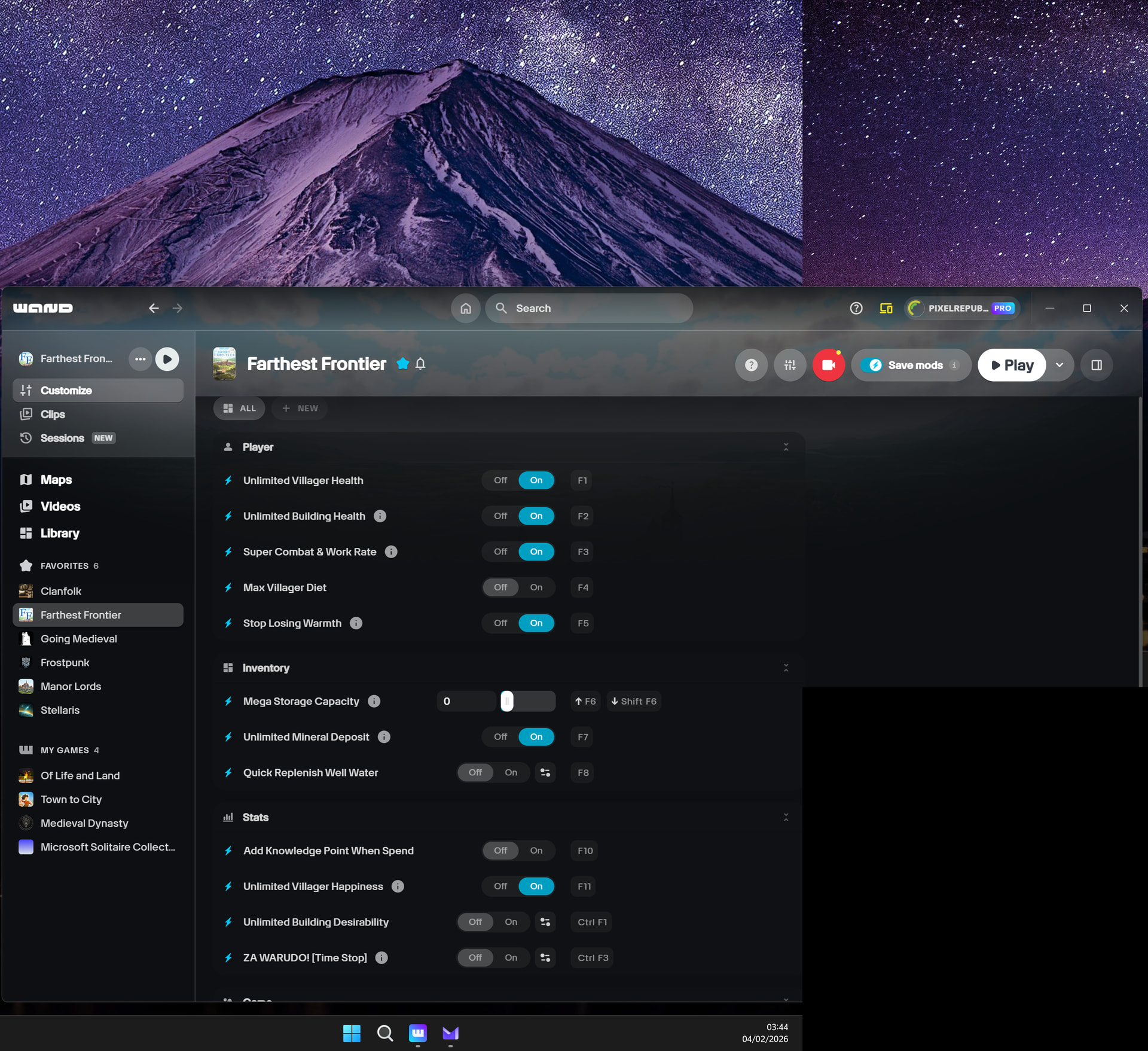The width and height of the screenshot is (1148, 1051).
Task: Open the dropdown arrow beside Play
Action: click(1060, 365)
